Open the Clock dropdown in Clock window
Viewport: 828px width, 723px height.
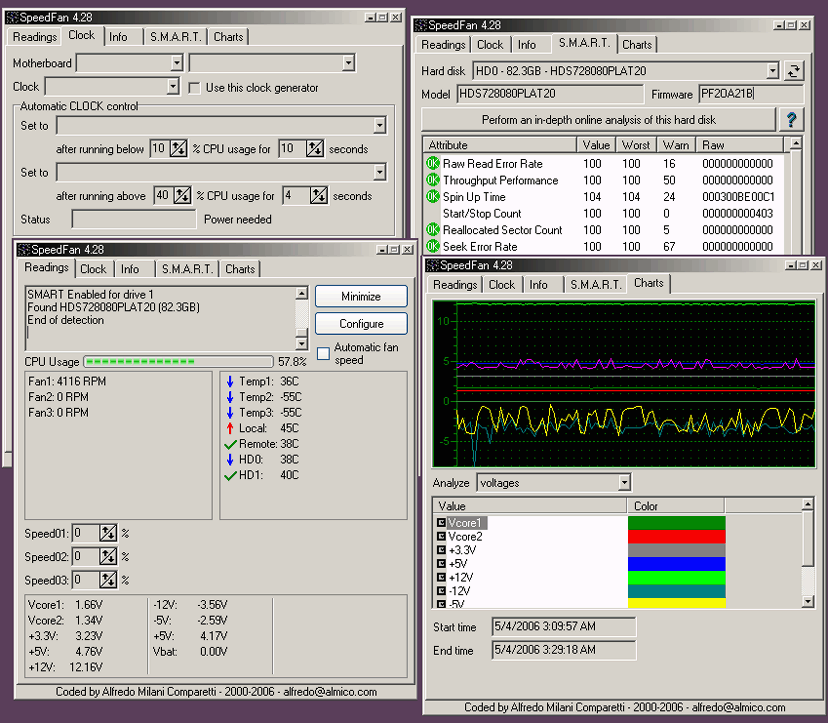[172, 88]
